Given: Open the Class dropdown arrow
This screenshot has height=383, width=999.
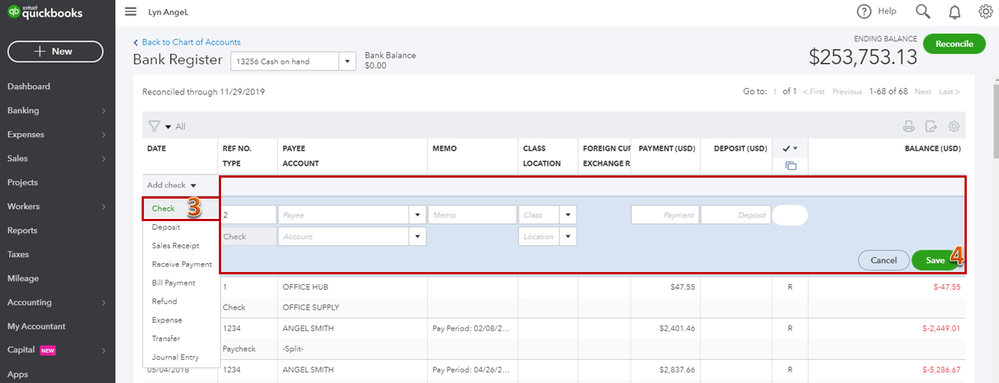Looking at the screenshot, I should [569, 215].
